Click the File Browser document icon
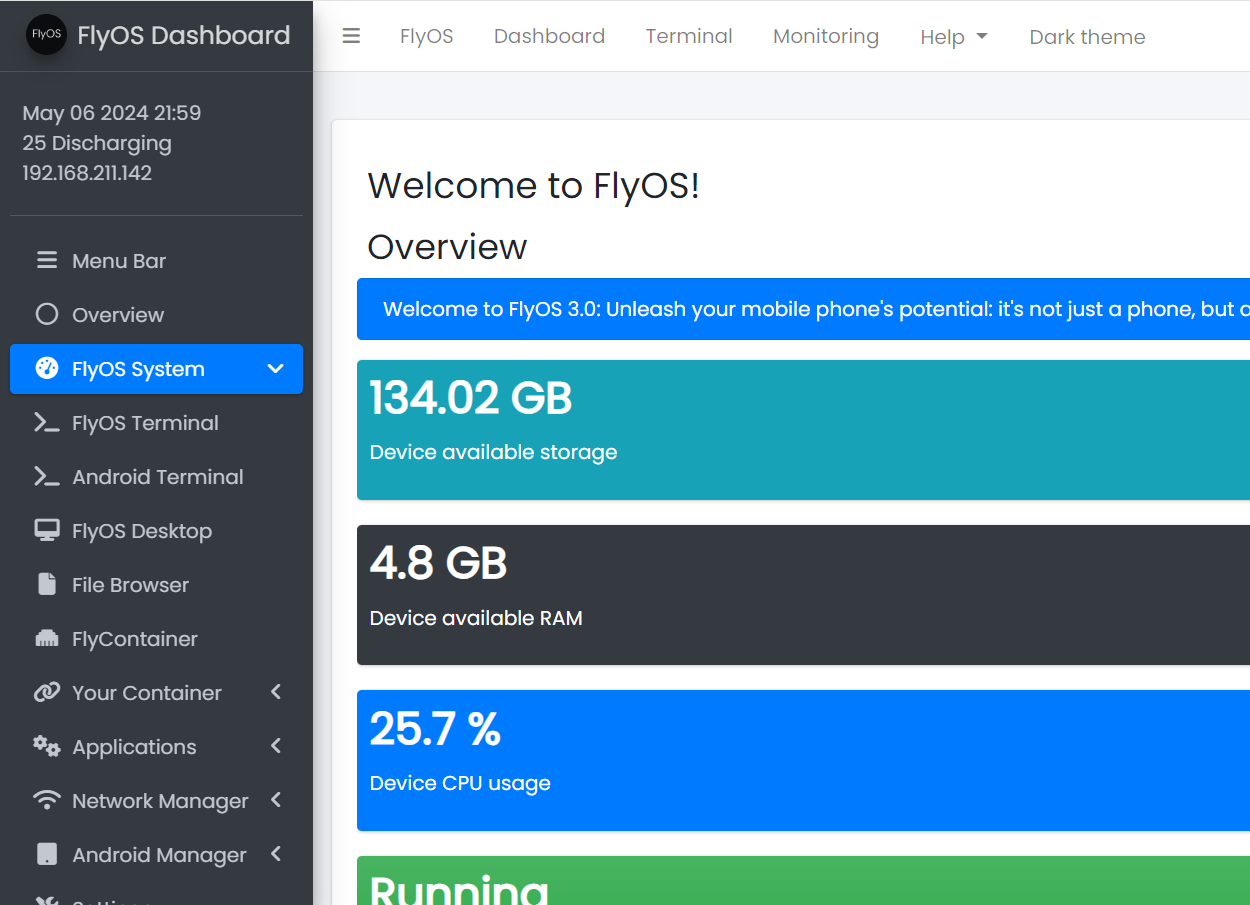This screenshot has height=905, width=1250. click(47, 585)
